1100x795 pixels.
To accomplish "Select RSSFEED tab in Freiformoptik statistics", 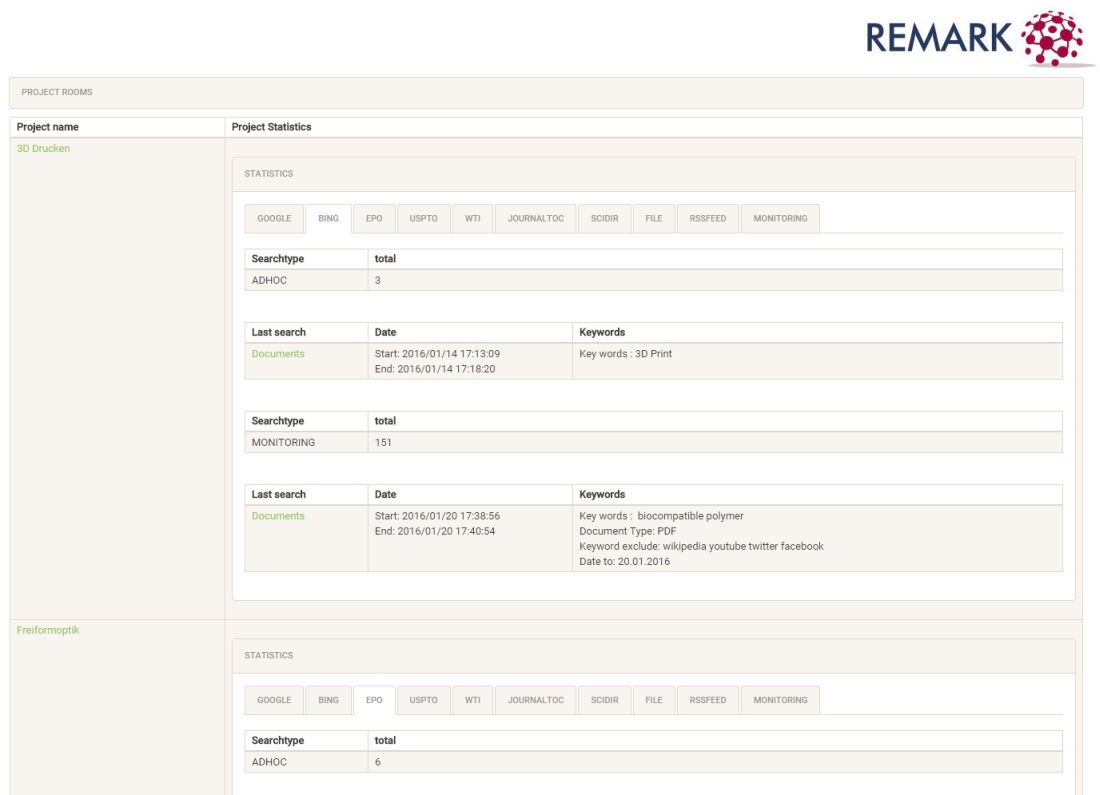I will [707, 700].
